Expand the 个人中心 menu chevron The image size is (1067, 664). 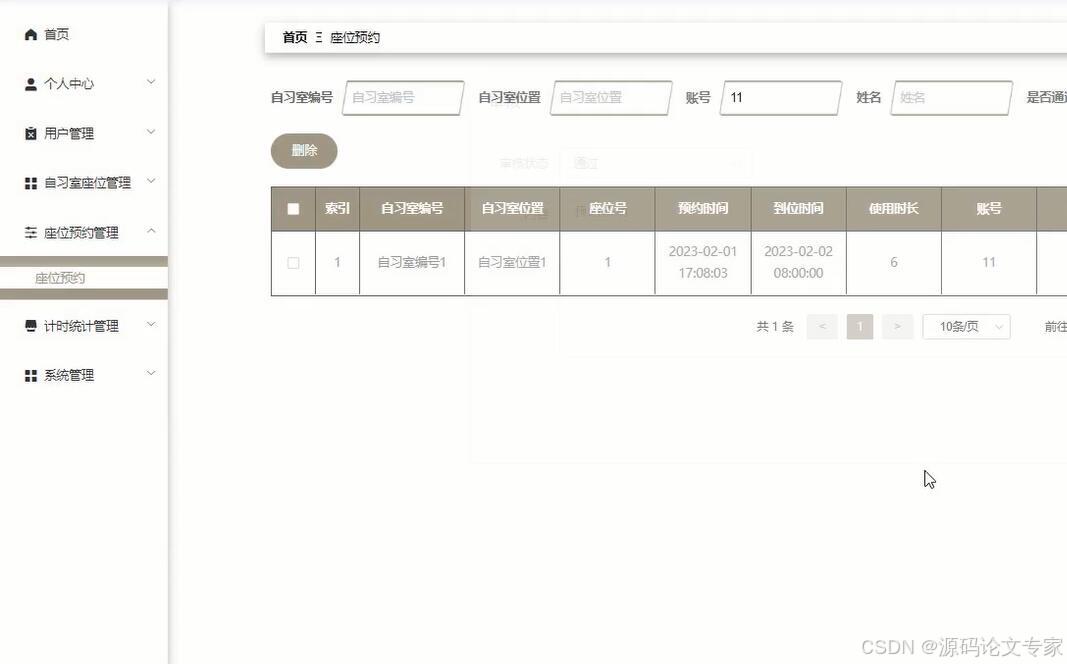pyautogui.click(x=151, y=82)
